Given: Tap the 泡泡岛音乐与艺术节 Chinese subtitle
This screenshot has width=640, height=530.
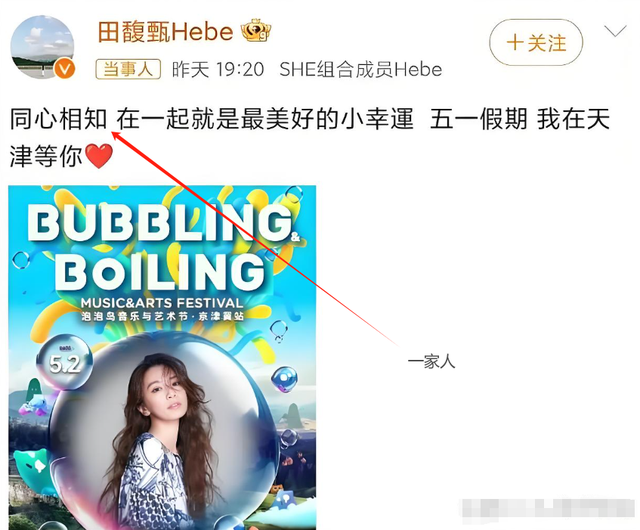Looking at the screenshot, I should pyautogui.click(x=162, y=316).
